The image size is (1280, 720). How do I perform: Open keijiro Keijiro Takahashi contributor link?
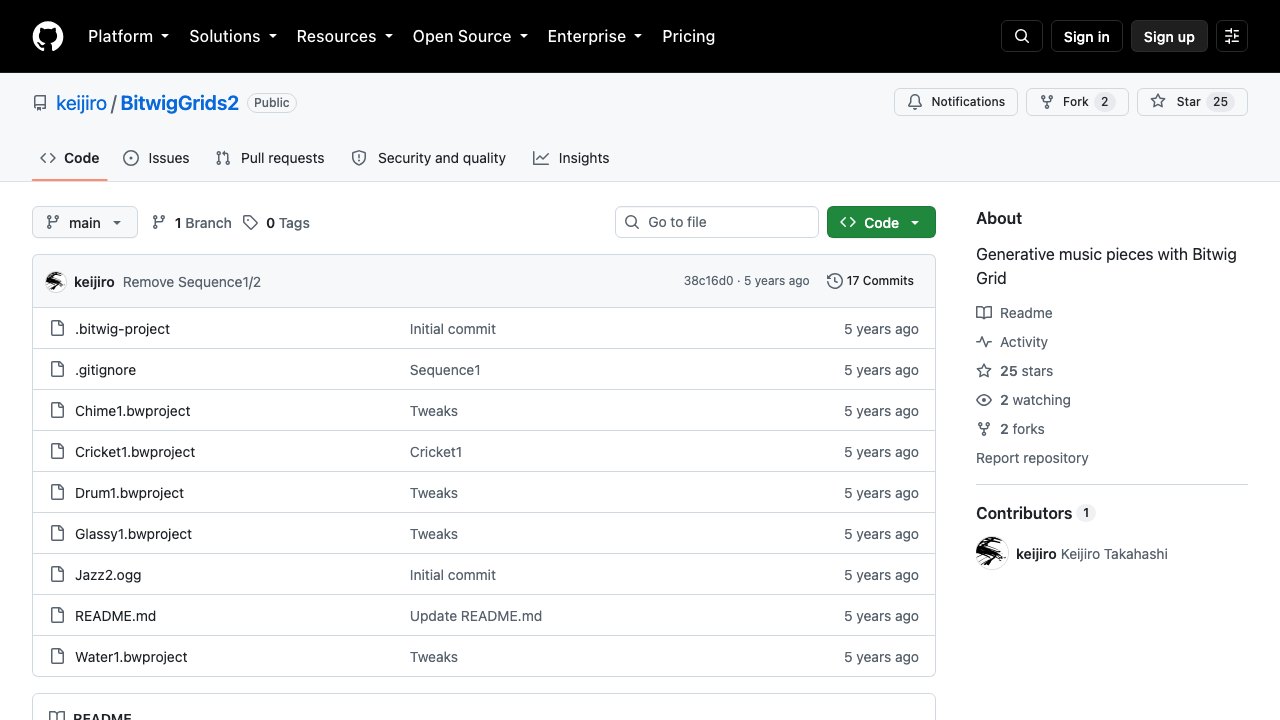tap(1091, 554)
